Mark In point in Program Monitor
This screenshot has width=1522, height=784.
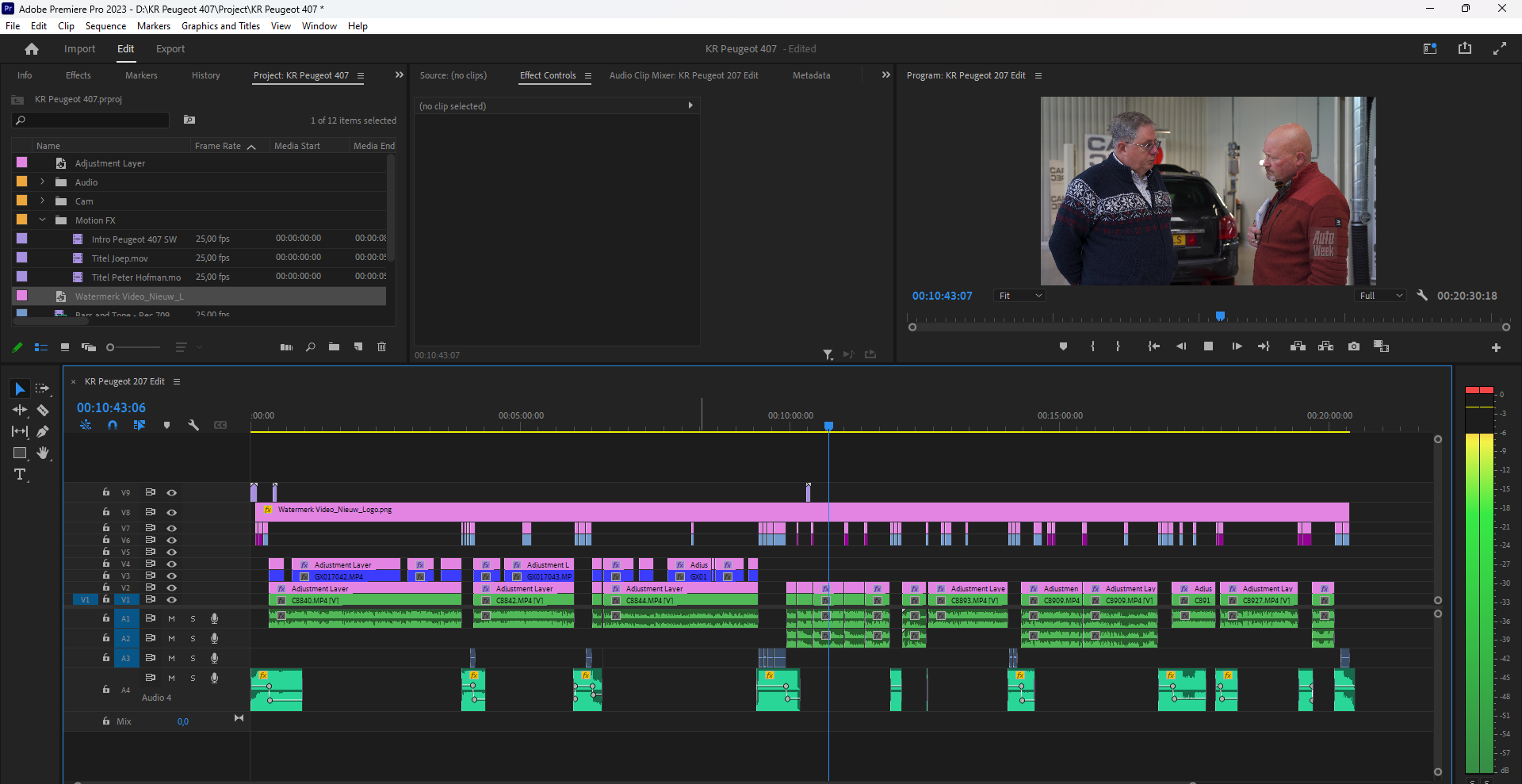click(1092, 346)
